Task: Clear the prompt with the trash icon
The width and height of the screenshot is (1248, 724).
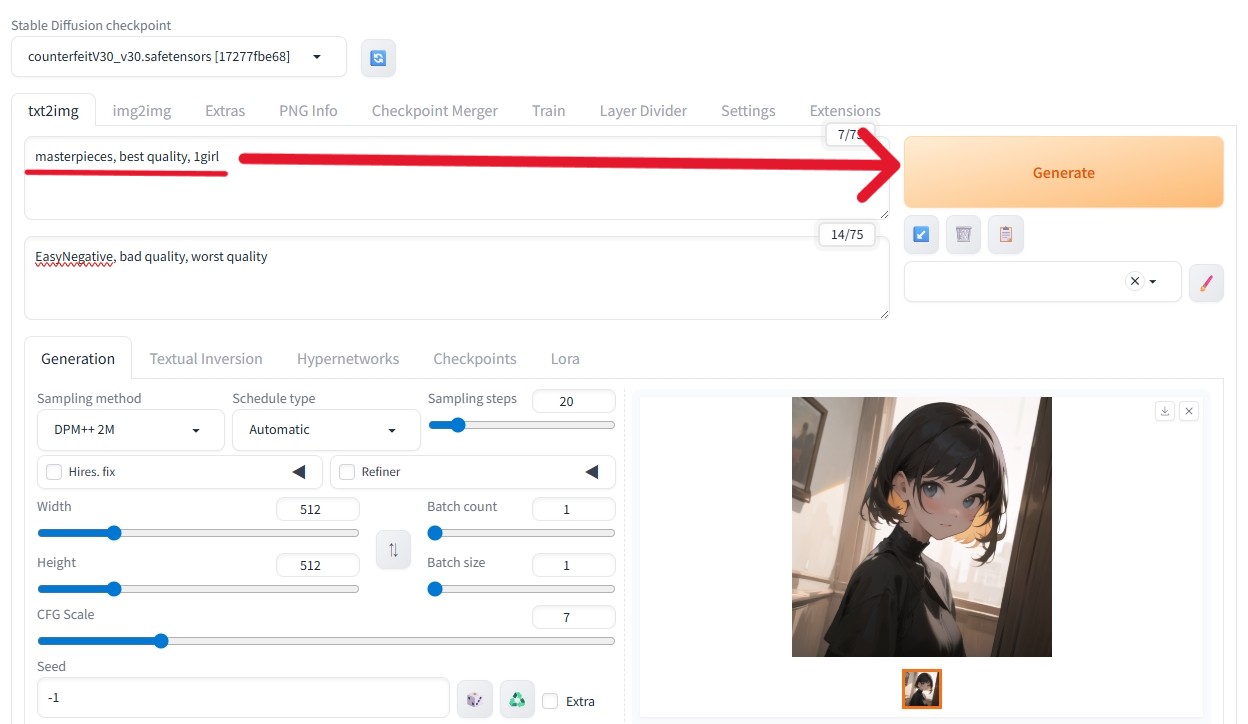Action: (x=963, y=234)
